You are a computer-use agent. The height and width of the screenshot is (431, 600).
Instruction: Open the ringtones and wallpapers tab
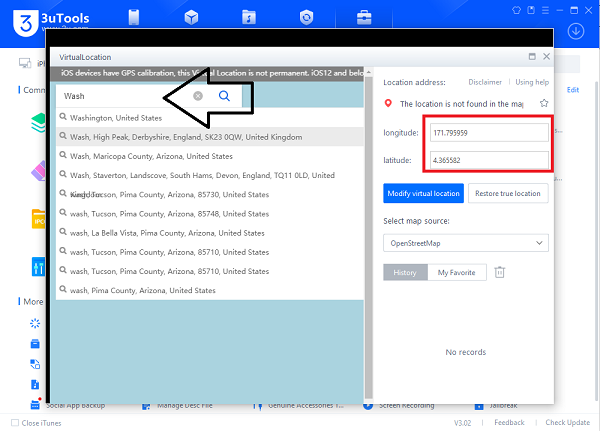click(x=249, y=17)
